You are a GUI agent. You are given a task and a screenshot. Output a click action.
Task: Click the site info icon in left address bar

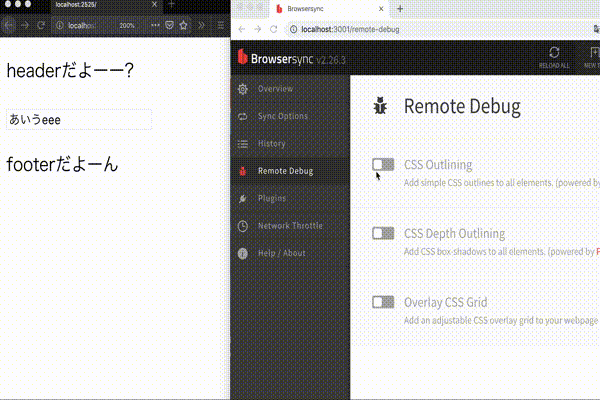coord(60,26)
